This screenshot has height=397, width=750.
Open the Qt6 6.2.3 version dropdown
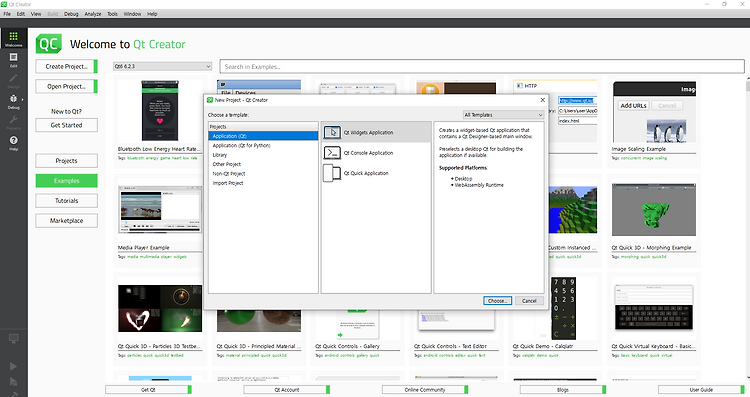[x=163, y=66]
